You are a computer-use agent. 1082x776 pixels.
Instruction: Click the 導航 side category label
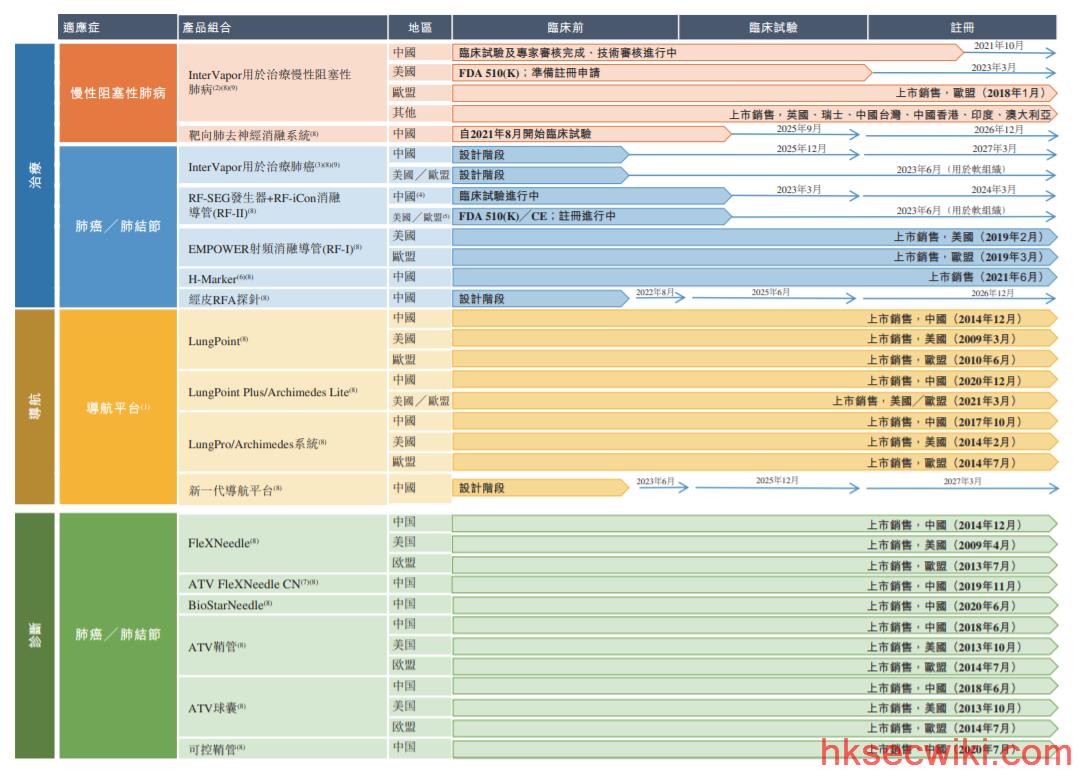[35, 406]
